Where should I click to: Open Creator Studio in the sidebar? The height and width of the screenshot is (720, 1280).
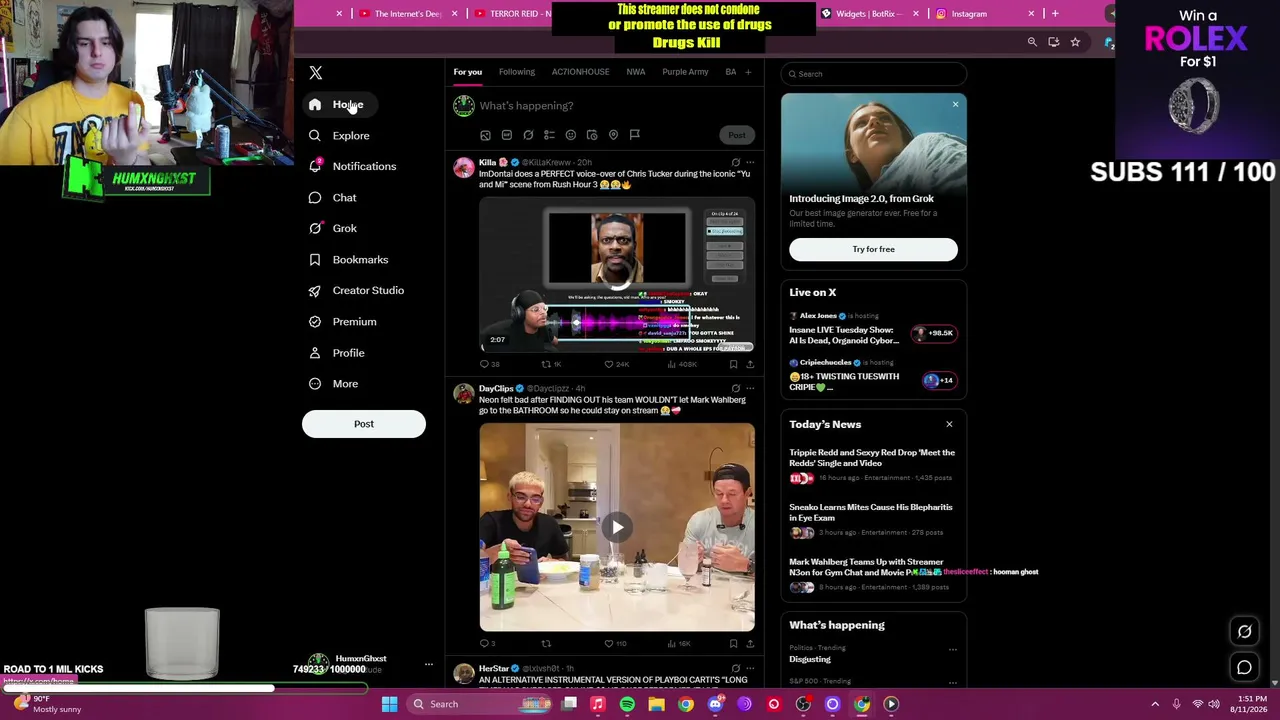pyautogui.click(x=356, y=291)
